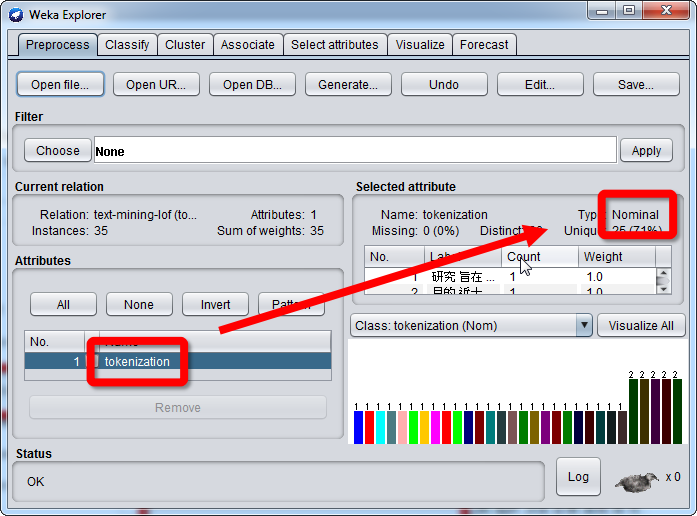Open the dataset editor with Edit...
Image resolution: width=697 pixels, height=516 pixels.
coord(540,84)
